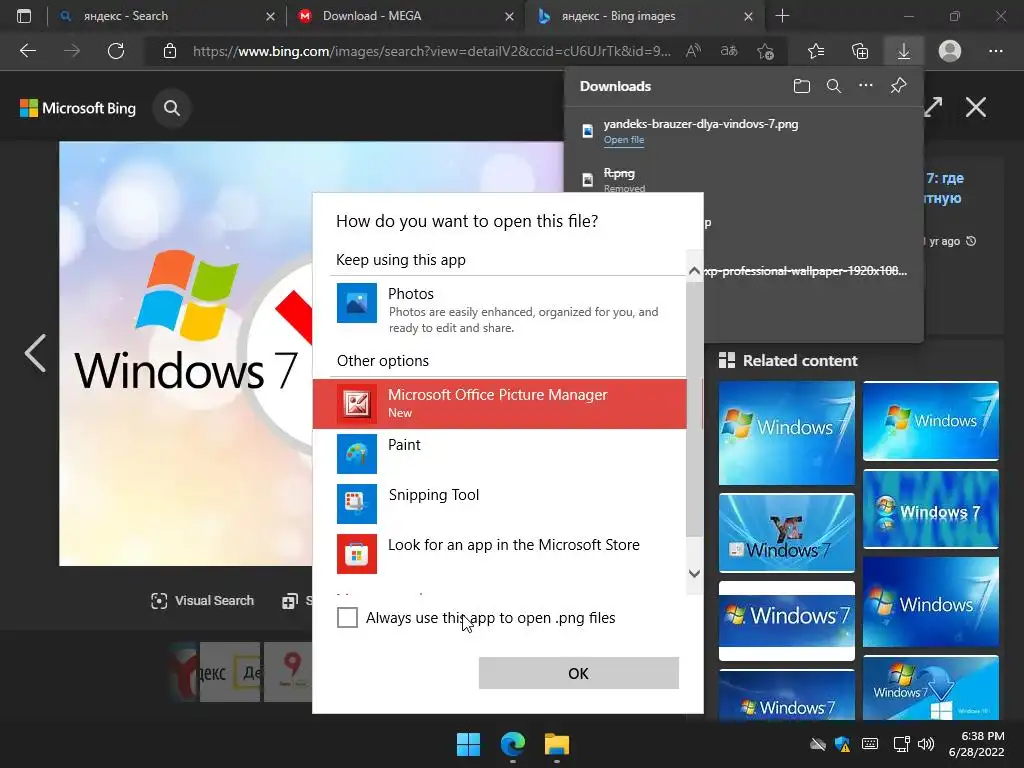The height and width of the screenshot is (768, 1024).
Task: Open downloads folder icon in Downloads panel
Action: (x=802, y=86)
